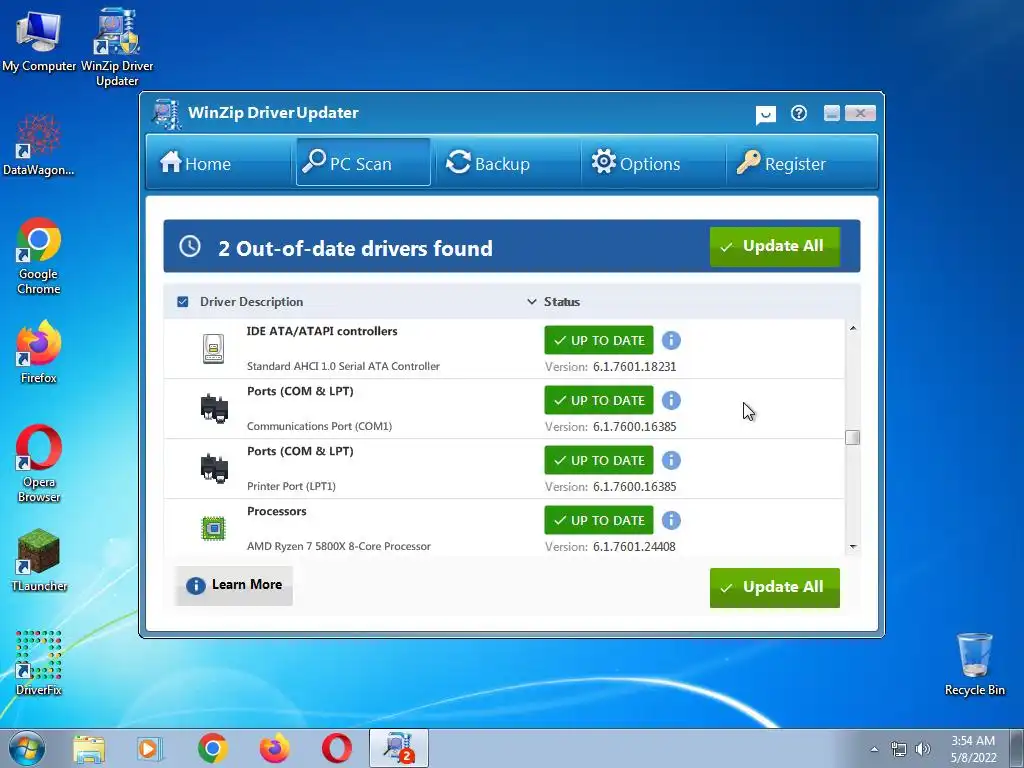Viewport: 1024px width, 768px height.
Task: Click the My Computer desktop icon
Action: coord(39,40)
